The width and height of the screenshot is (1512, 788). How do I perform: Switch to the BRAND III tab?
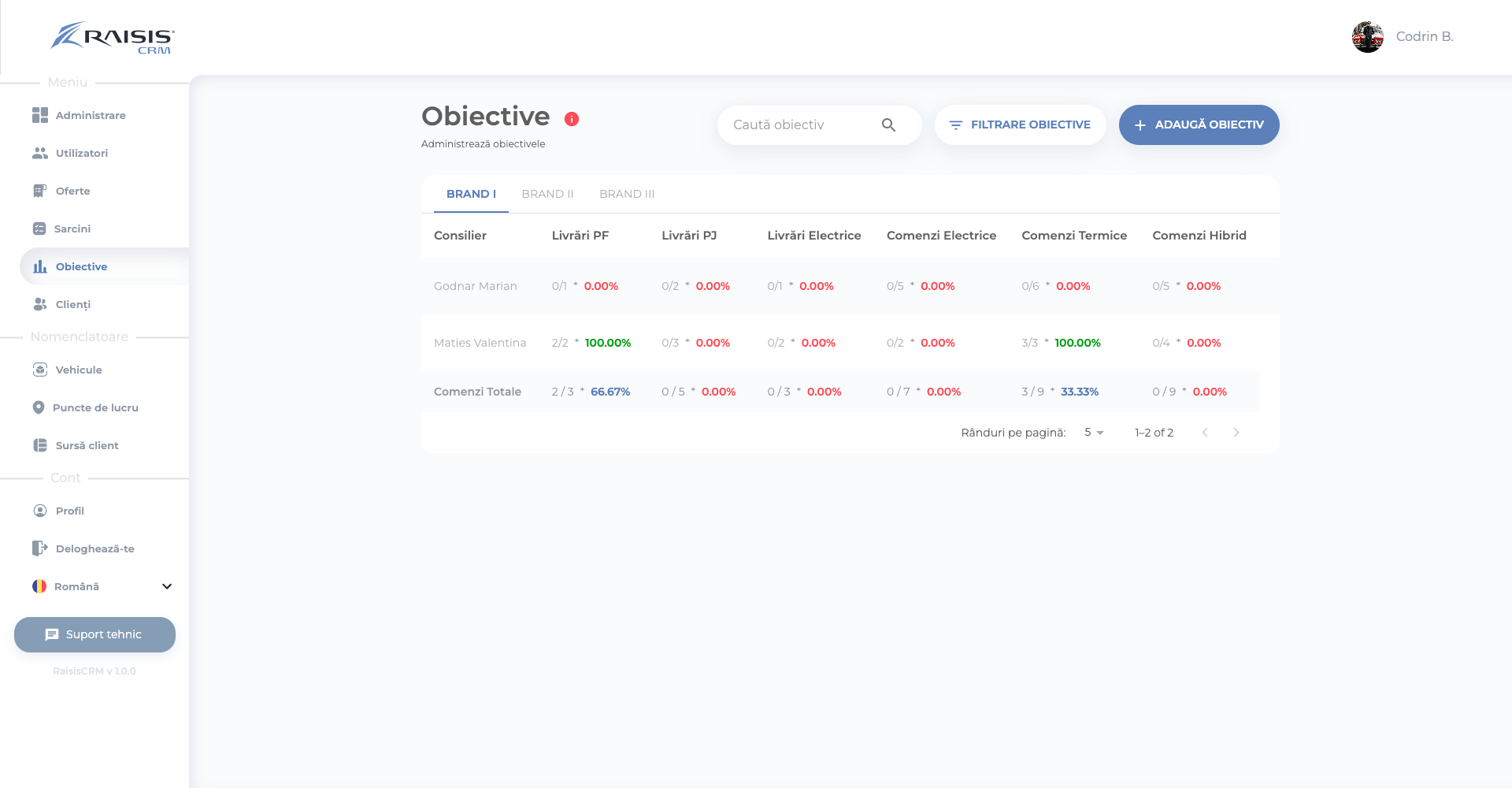[x=627, y=194]
